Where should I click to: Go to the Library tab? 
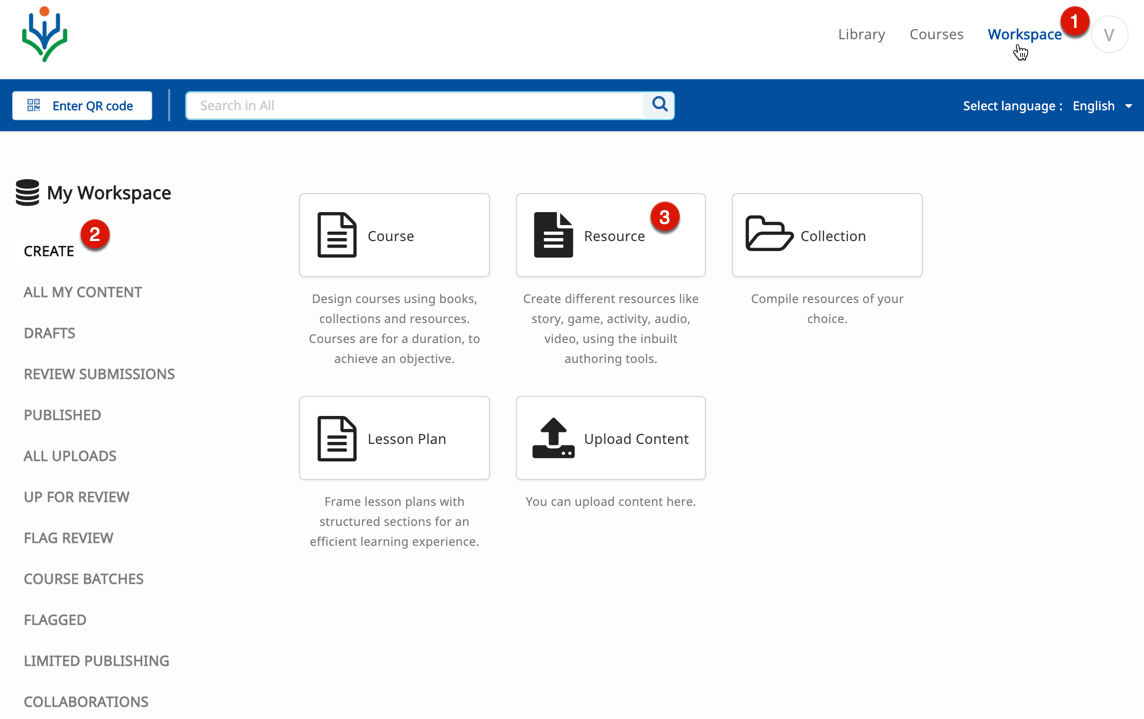coord(861,34)
